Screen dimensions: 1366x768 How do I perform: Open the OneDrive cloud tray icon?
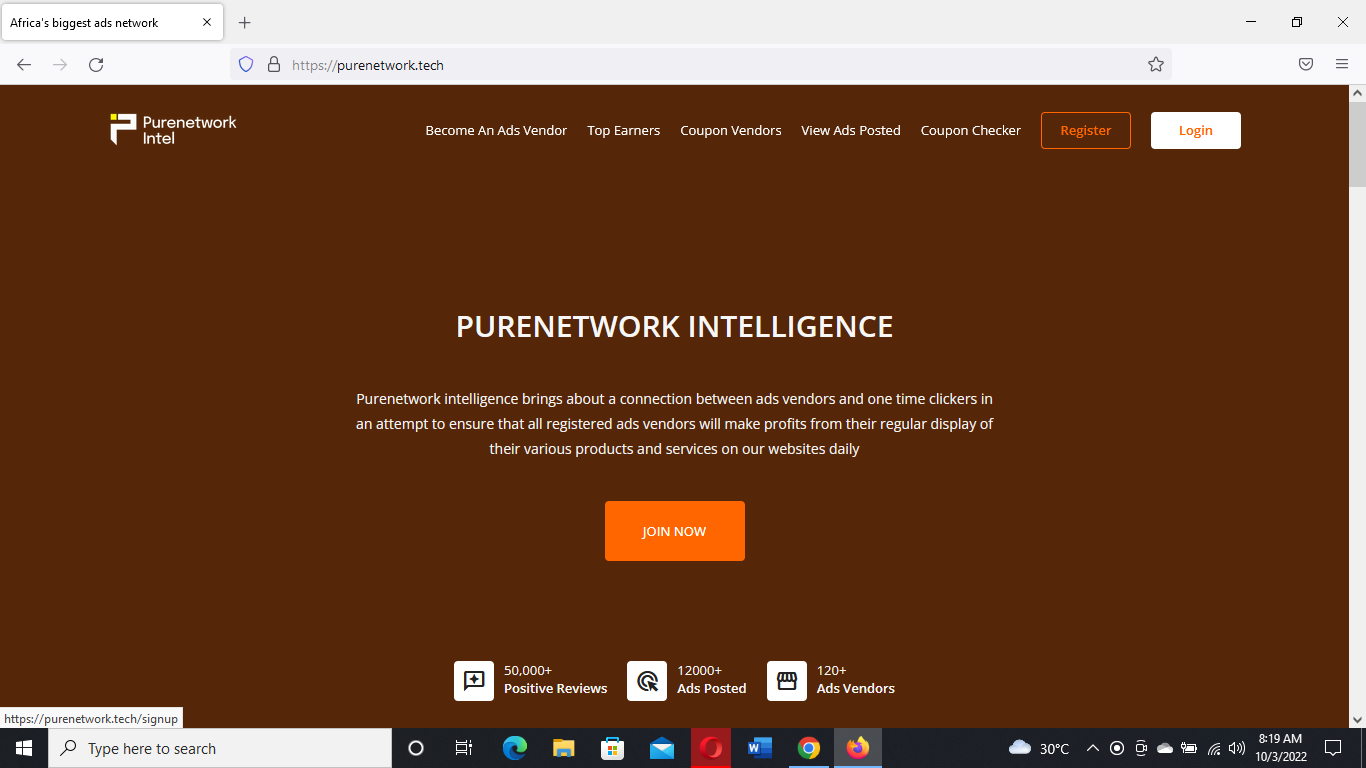[1165, 748]
